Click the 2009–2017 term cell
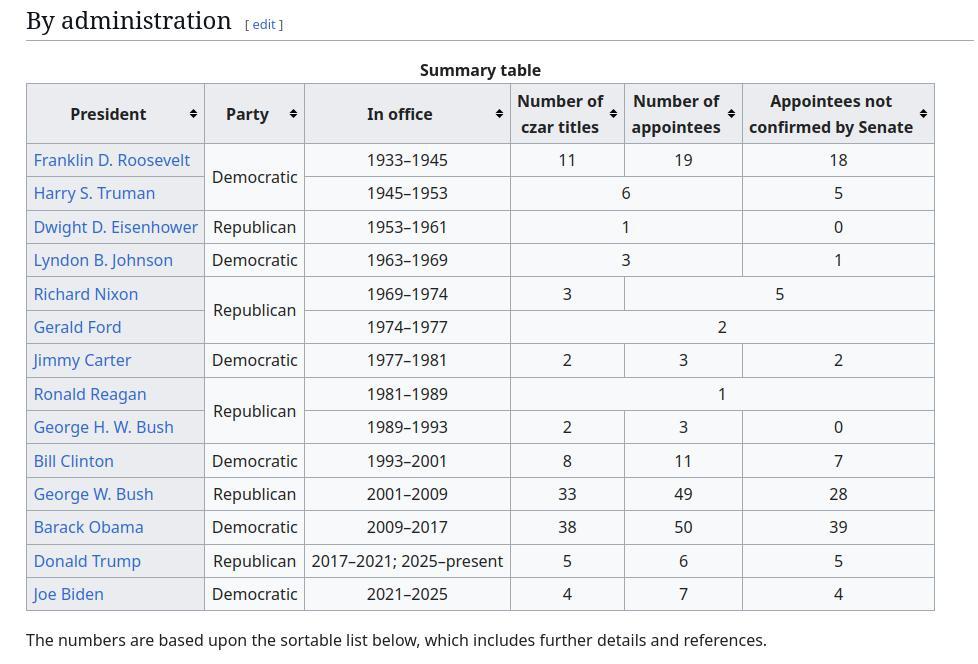 point(407,527)
